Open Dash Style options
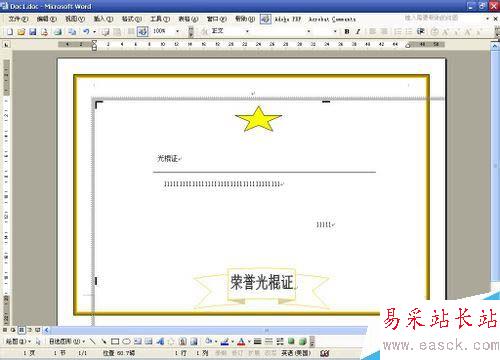This screenshot has width=500, height=360. pyautogui.click(x=269, y=341)
